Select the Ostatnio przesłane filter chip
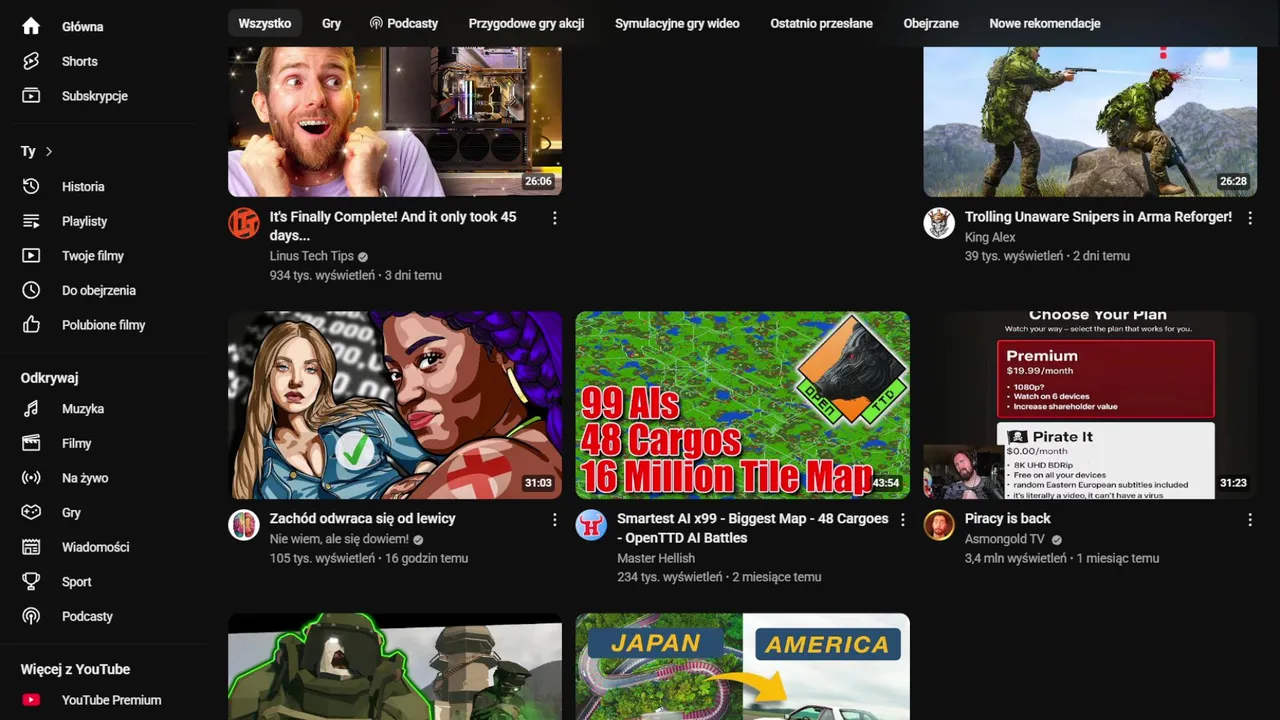 [x=821, y=23]
